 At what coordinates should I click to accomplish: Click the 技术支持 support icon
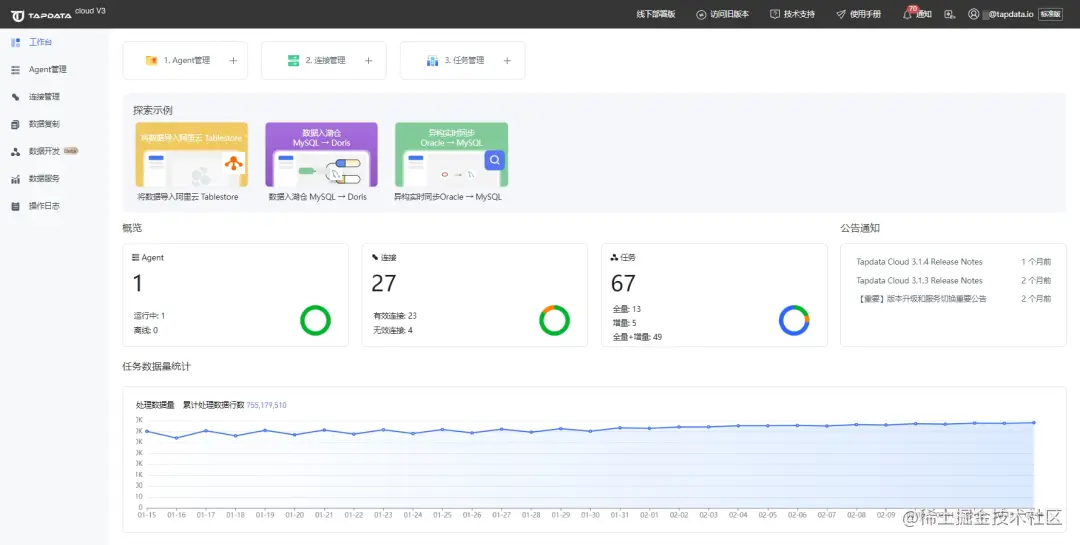coord(775,14)
